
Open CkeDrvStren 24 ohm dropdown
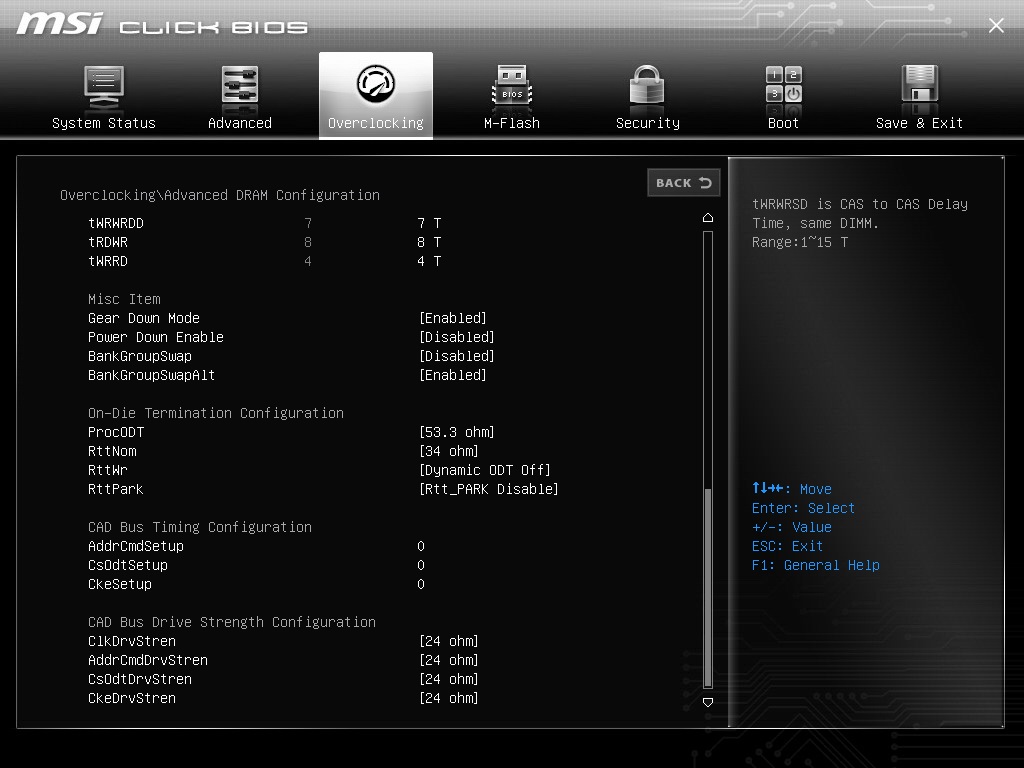[x=449, y=698]
